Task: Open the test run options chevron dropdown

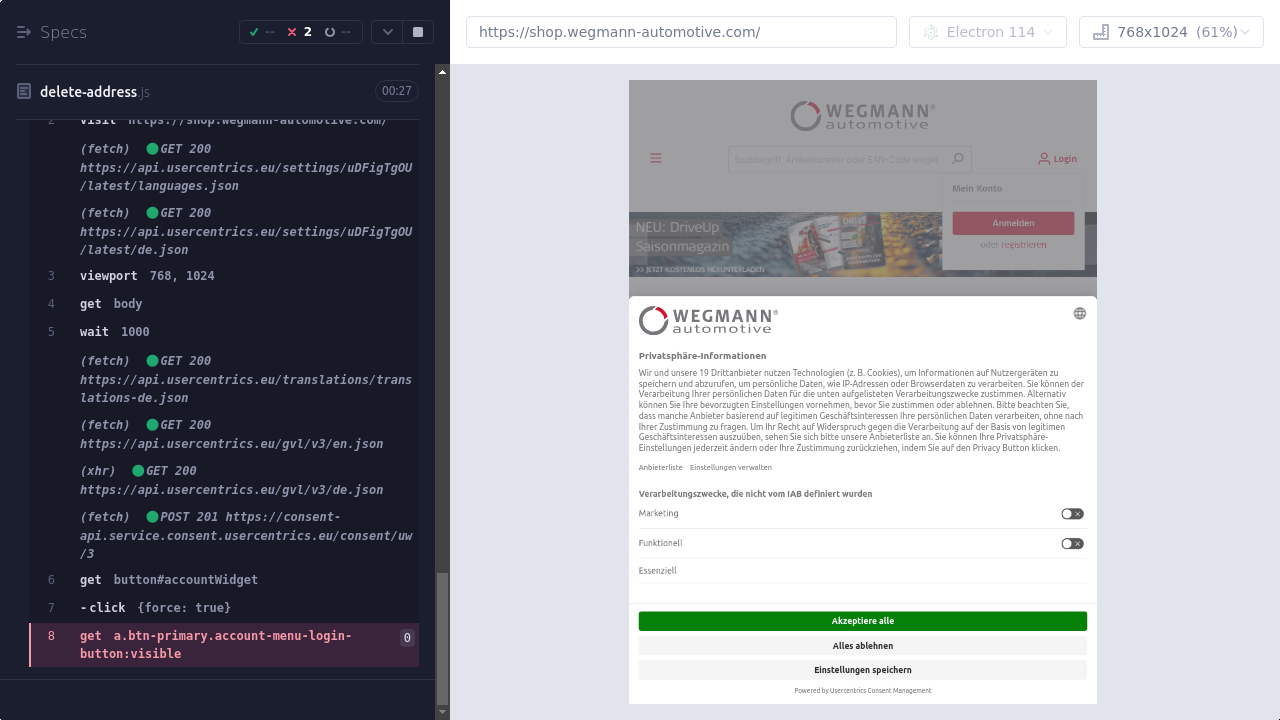Action: [388, 32]
